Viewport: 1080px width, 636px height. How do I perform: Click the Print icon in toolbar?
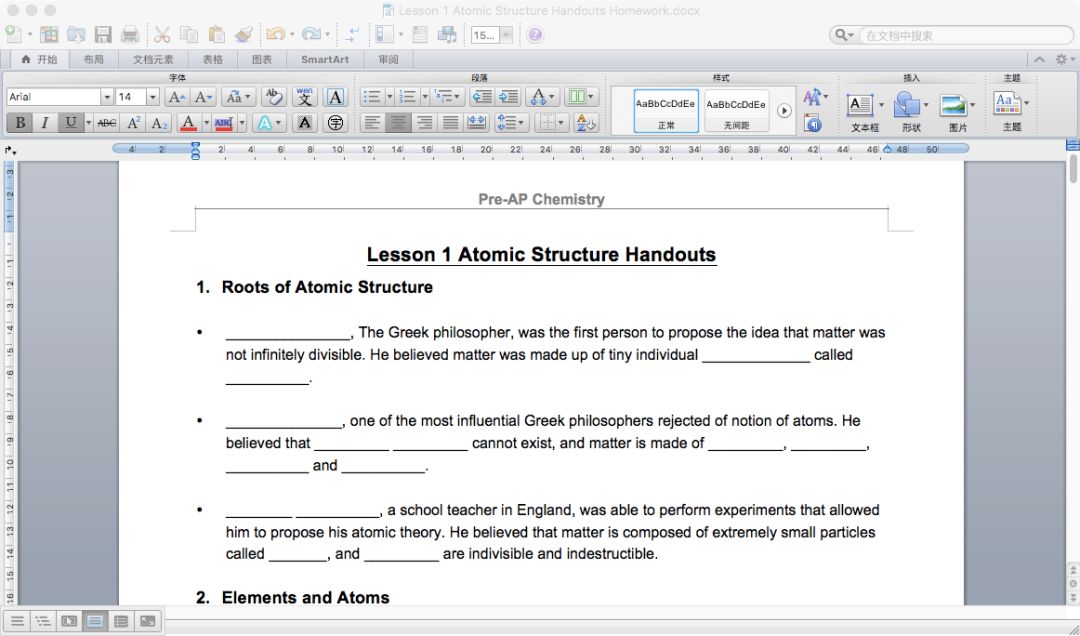[129, 35]
